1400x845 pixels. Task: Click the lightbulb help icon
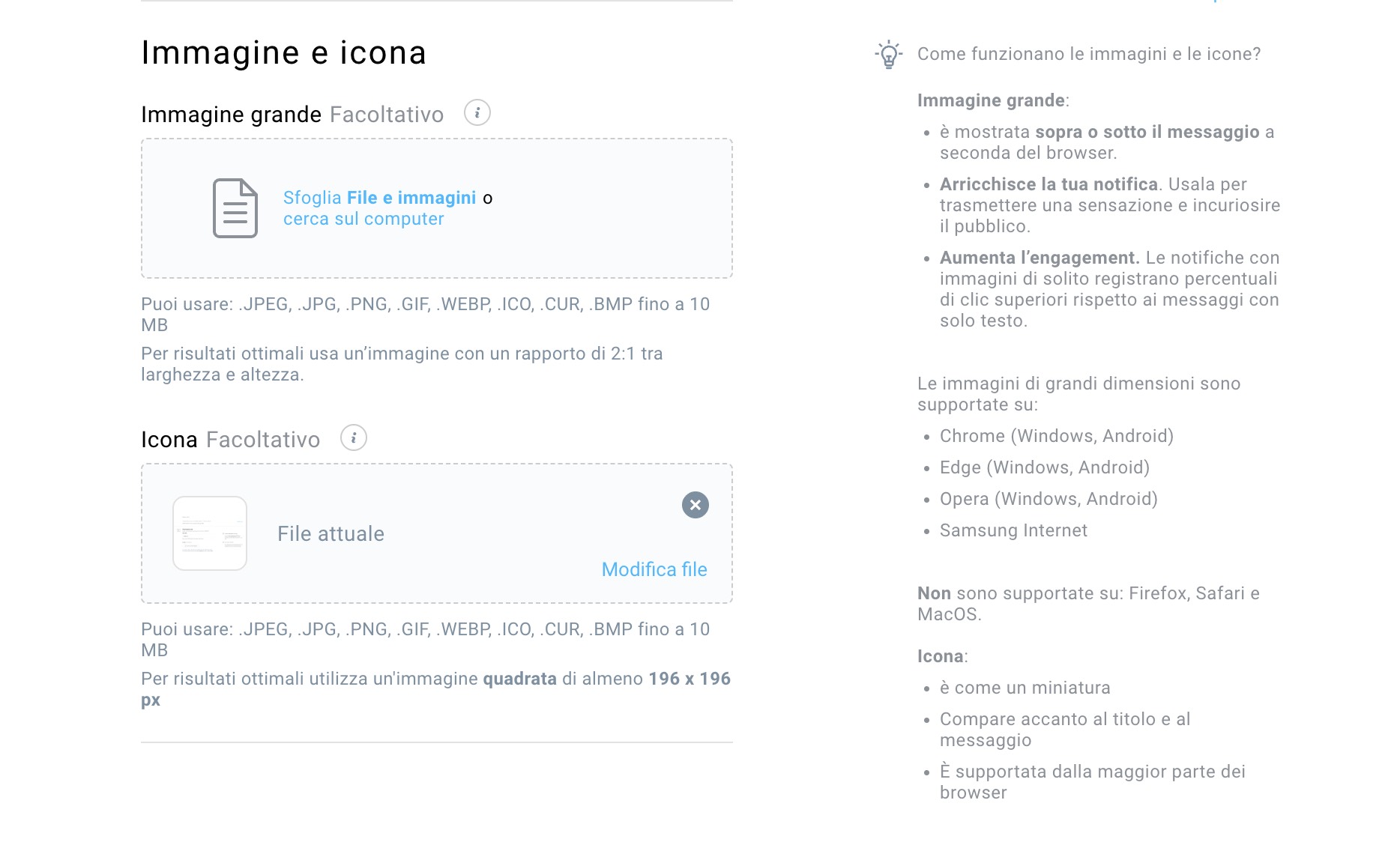(x=889, y=54)
